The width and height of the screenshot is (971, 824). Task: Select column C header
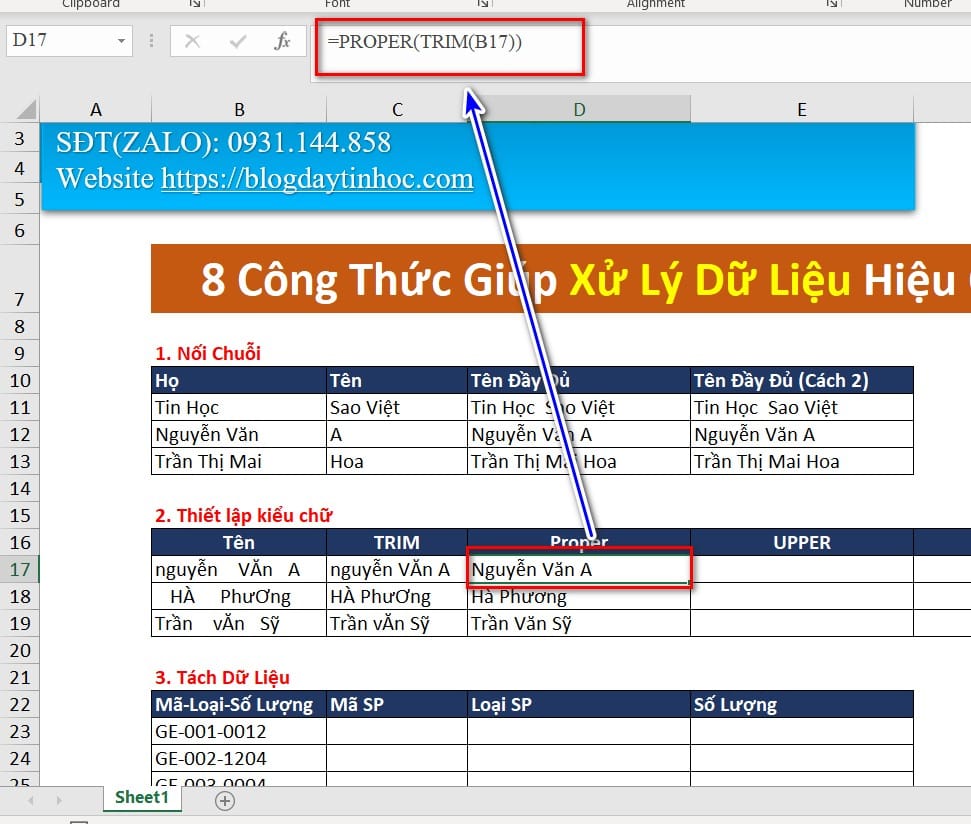397,110
